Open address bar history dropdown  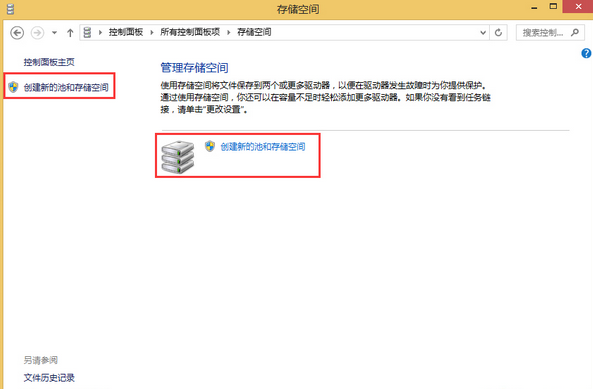coord(483,33)
